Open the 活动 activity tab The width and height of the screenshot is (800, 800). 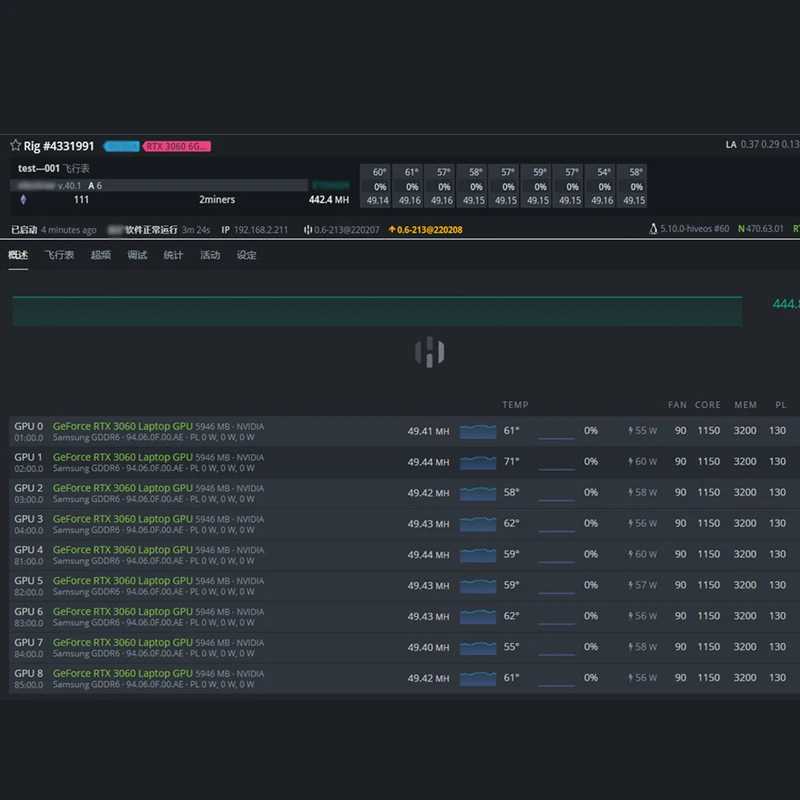click(x=210, y=255)
